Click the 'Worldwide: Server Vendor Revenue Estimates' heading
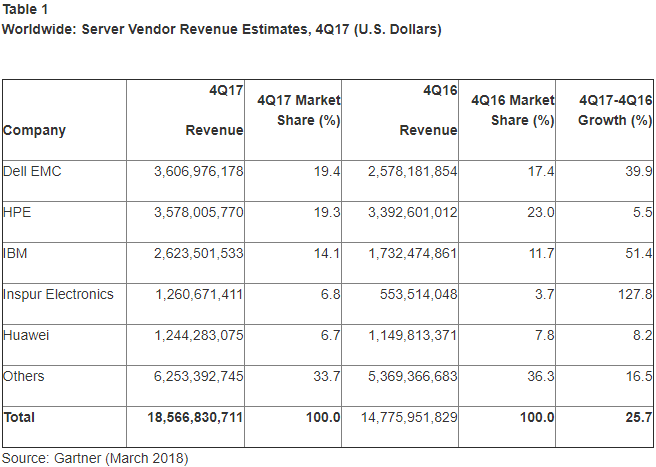The image size is (656, 467). (x=221, y=29)
